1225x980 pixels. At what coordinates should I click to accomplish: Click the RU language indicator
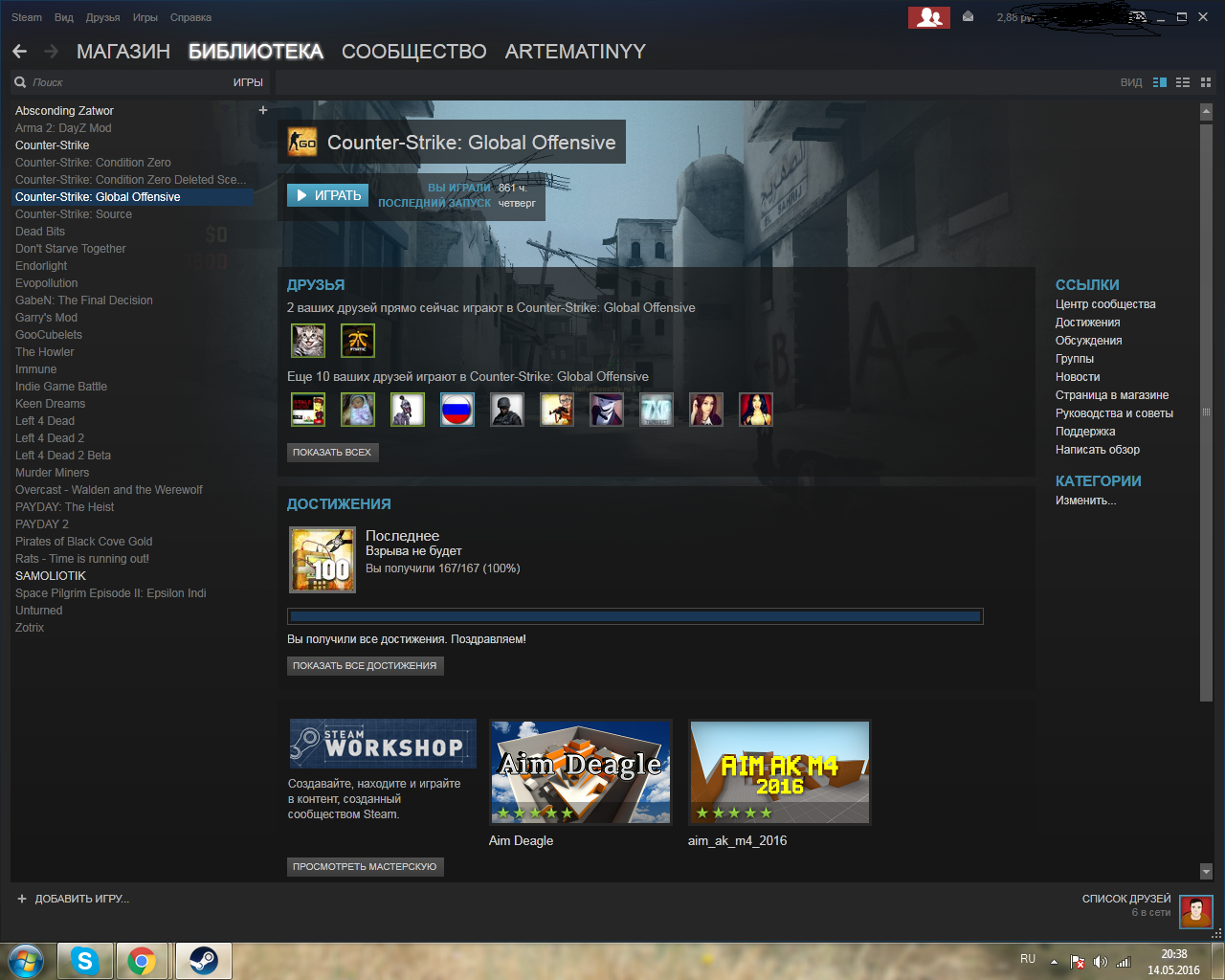(1028, 958)
